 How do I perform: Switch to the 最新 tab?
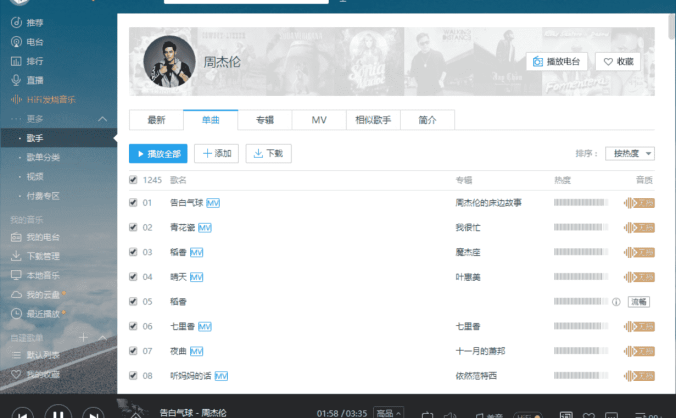pyautogui.click(x=156, y=120)
